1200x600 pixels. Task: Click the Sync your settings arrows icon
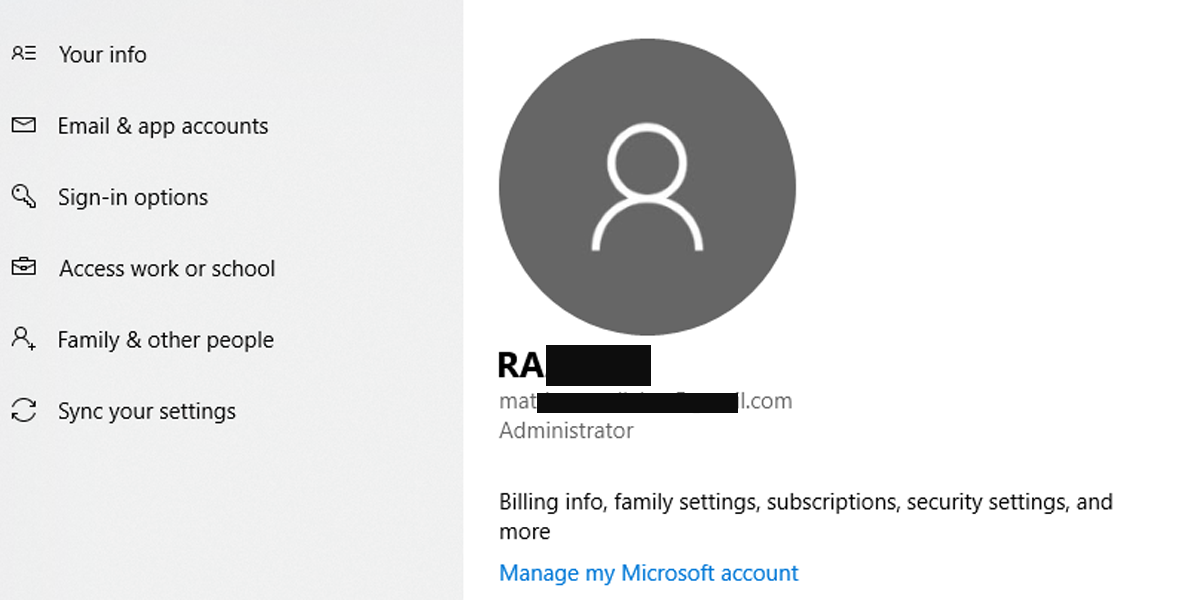click(x=23, y=410)
